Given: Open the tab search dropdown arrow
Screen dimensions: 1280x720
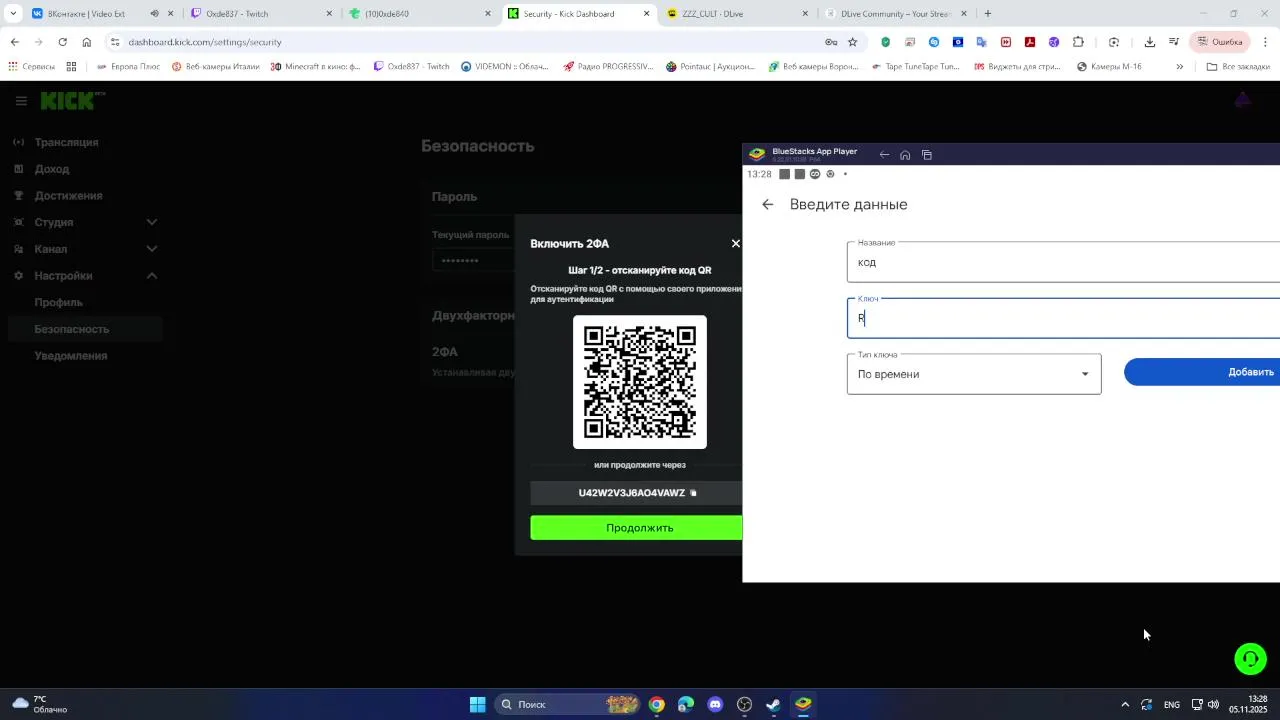Looking at the screenshot, I should [x=13, y=14].
